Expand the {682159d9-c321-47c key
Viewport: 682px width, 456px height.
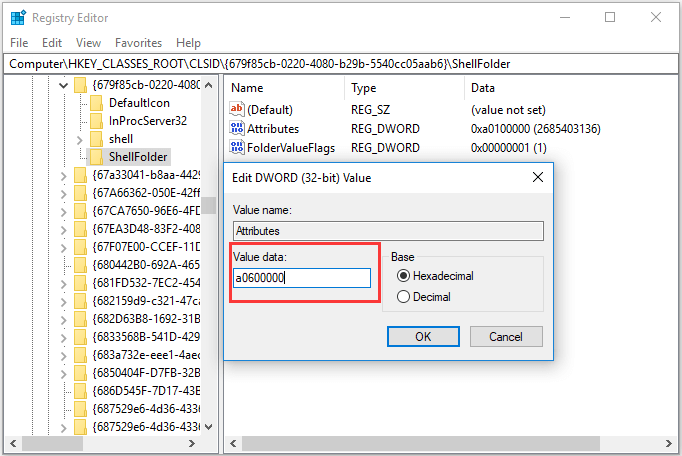(x=64, y=302)
